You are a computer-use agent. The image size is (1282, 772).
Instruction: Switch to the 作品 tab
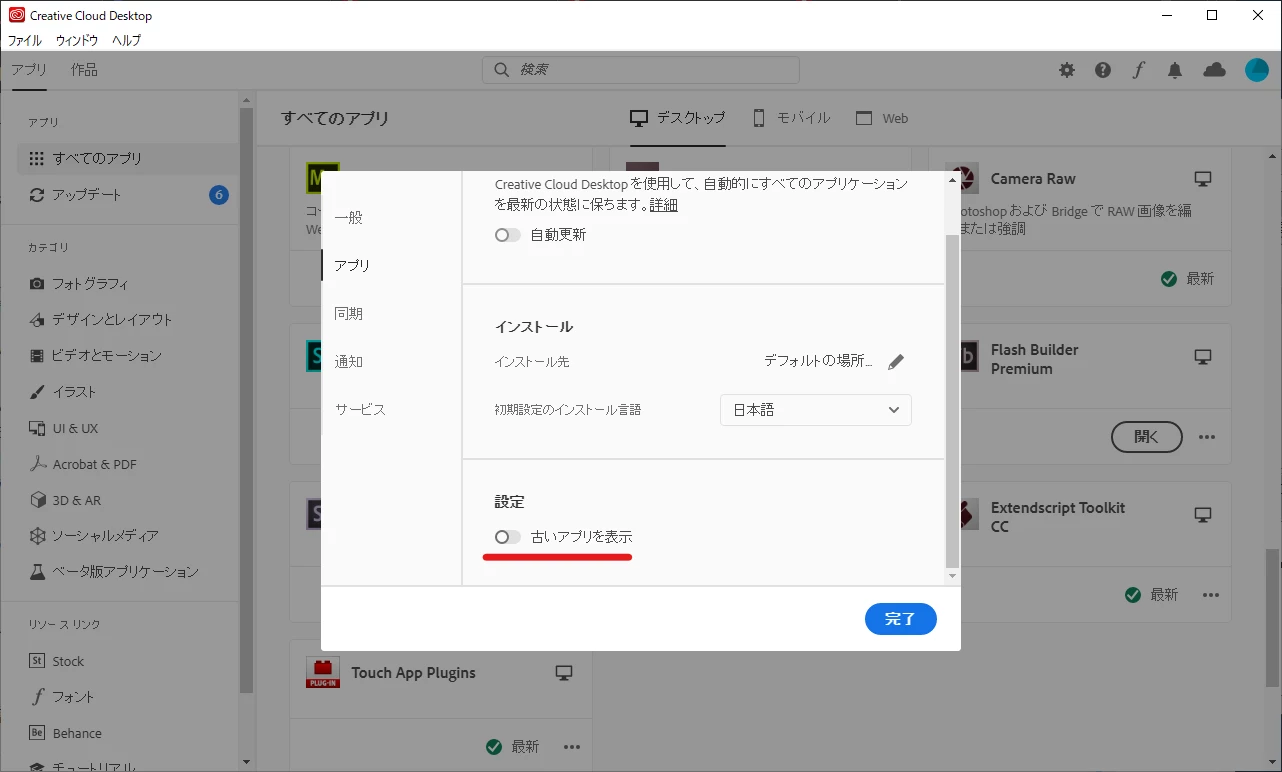[x=84, y=70]
